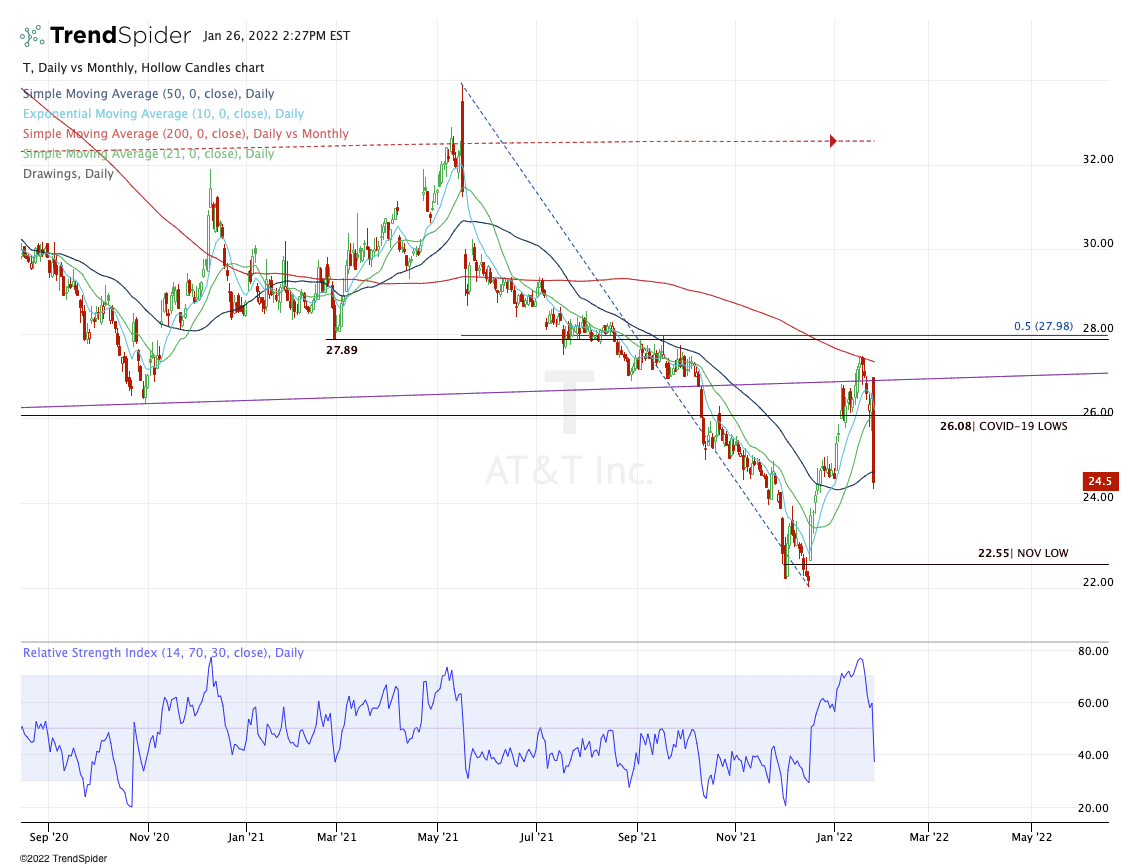Click the 27.89 support level label

(x=341, y=350)
